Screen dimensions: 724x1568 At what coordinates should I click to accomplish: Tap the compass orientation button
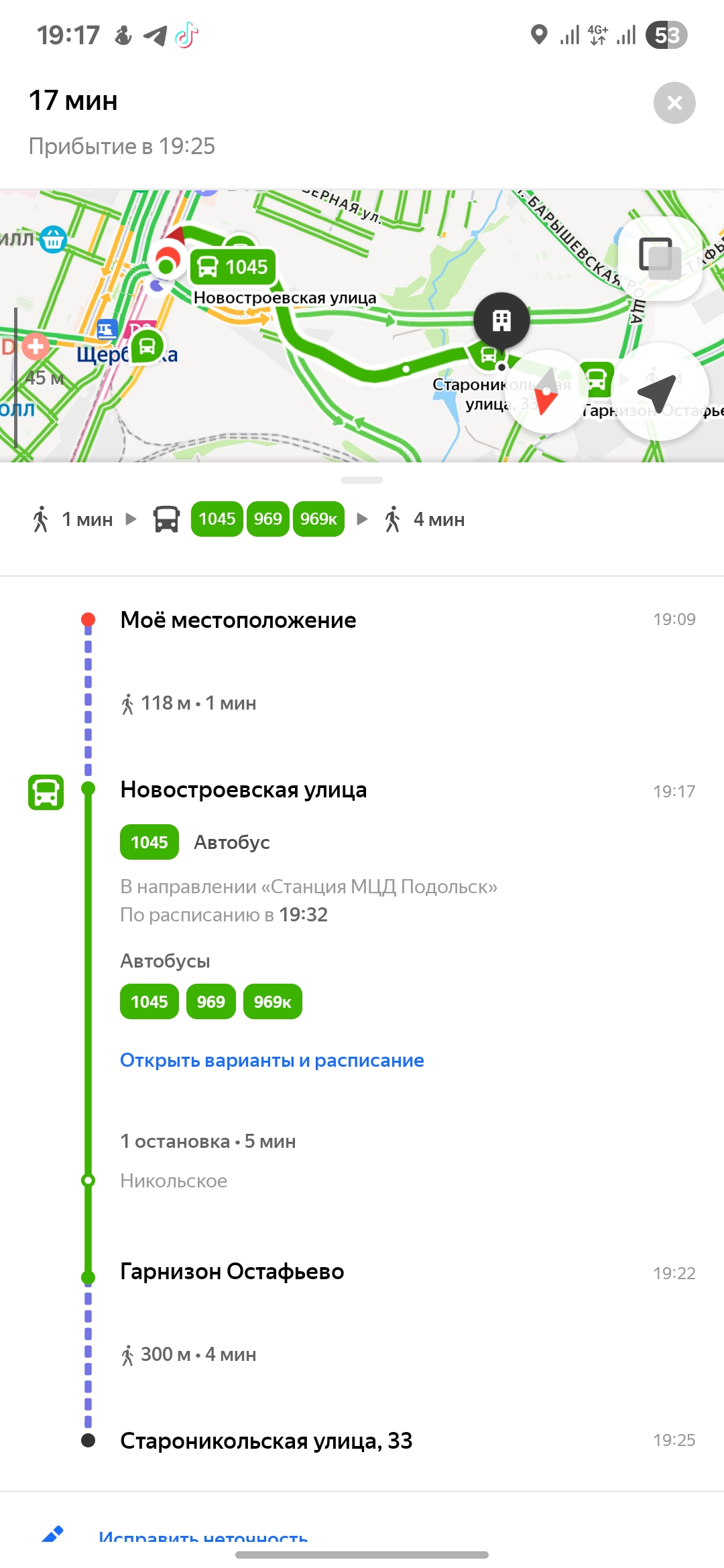(547, 392)
